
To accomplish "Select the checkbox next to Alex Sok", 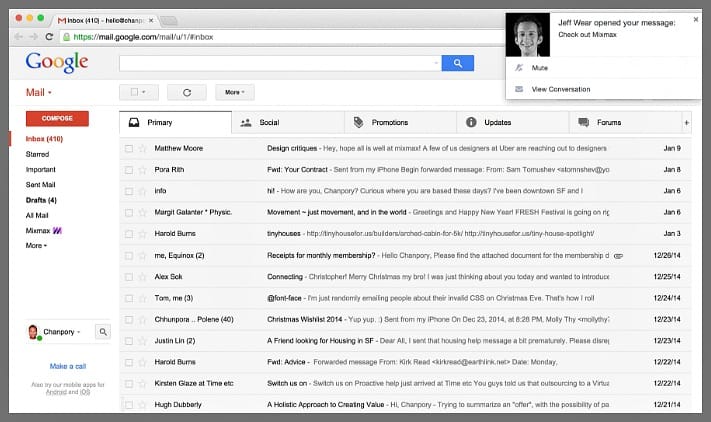I will pos(128,275).
